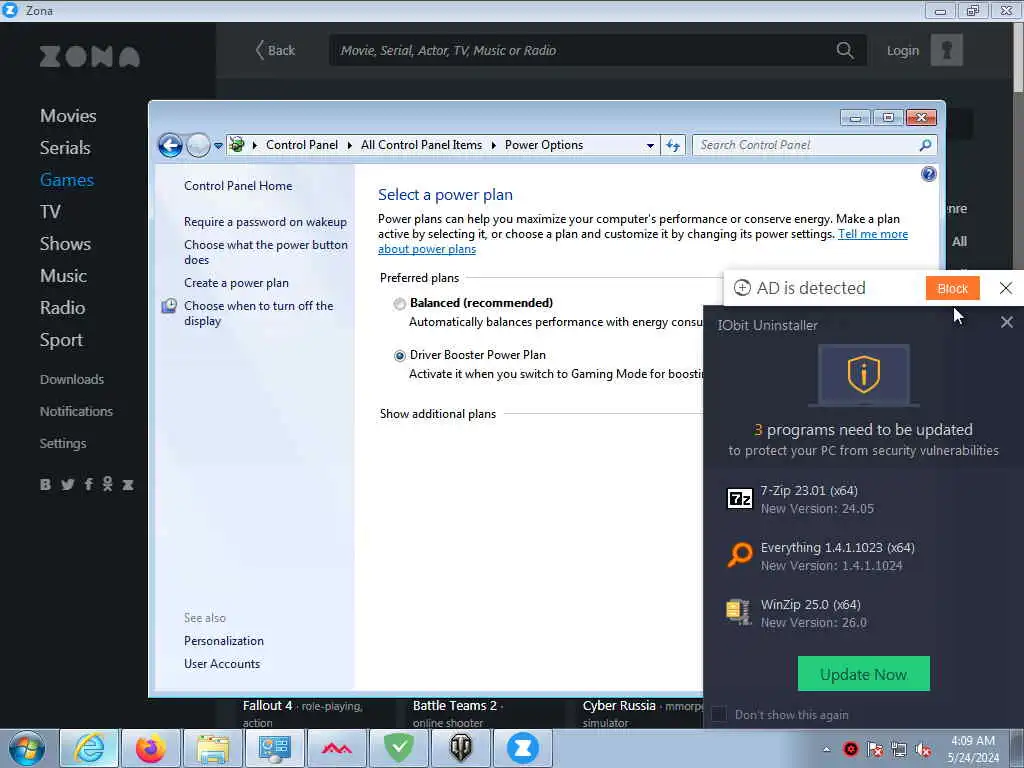This screenshot has height=768, width=1024.
Task: Expand Show additional plans section
Action: (438, 414)
